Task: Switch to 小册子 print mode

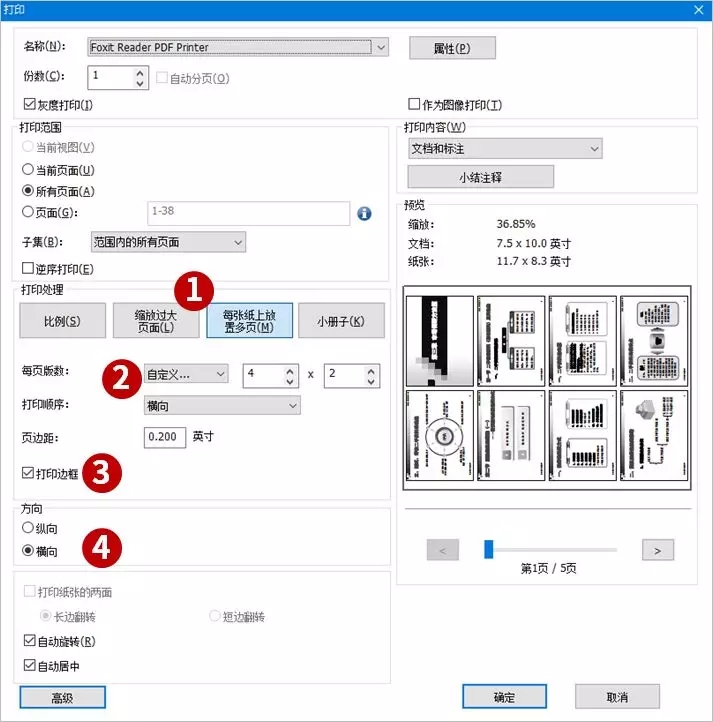Action: pyautogui.click(x=341, y=320)
